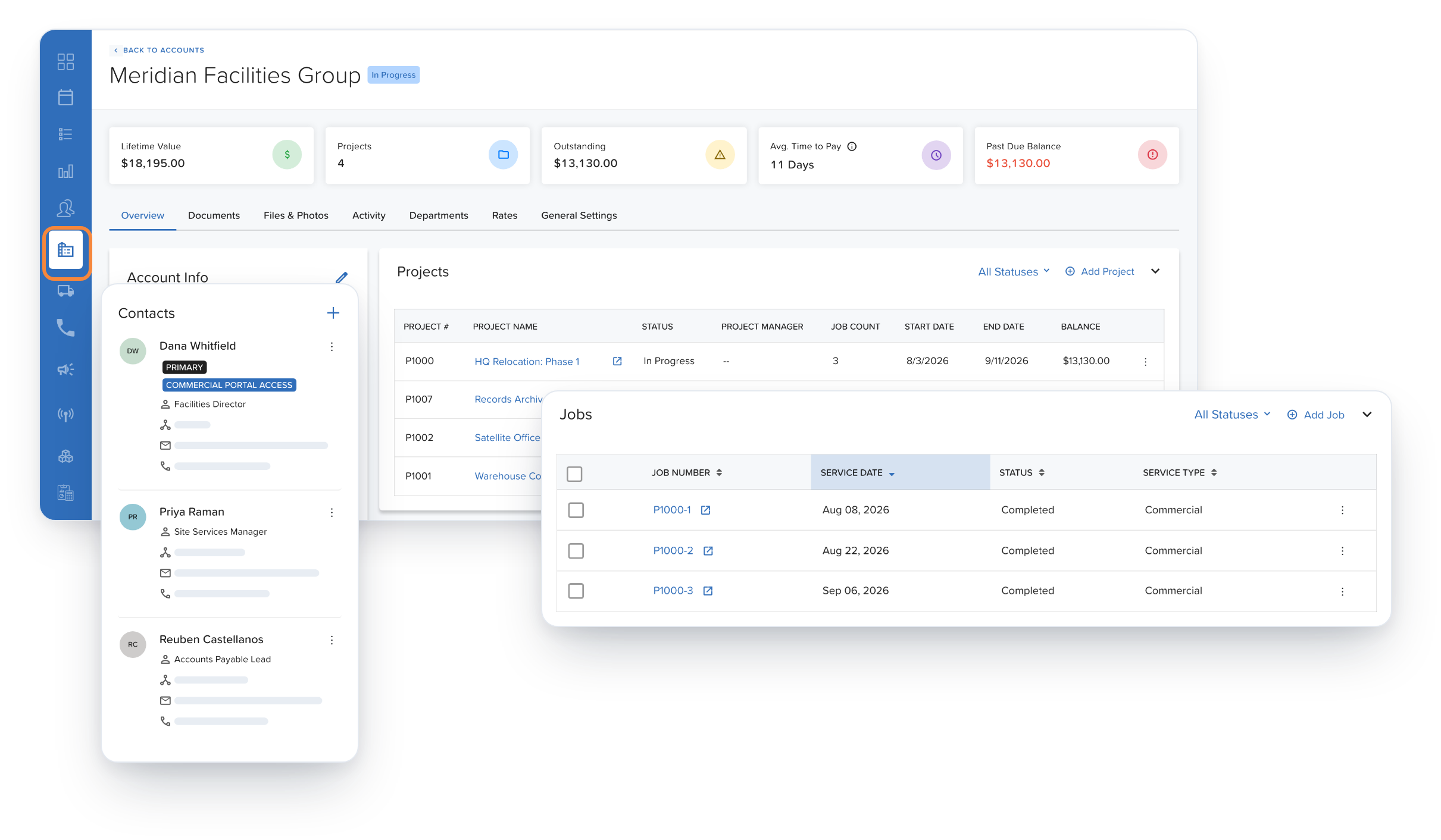Open the people customers icon in sidebar
The image size is (1441, 840).
click(65, 208)
